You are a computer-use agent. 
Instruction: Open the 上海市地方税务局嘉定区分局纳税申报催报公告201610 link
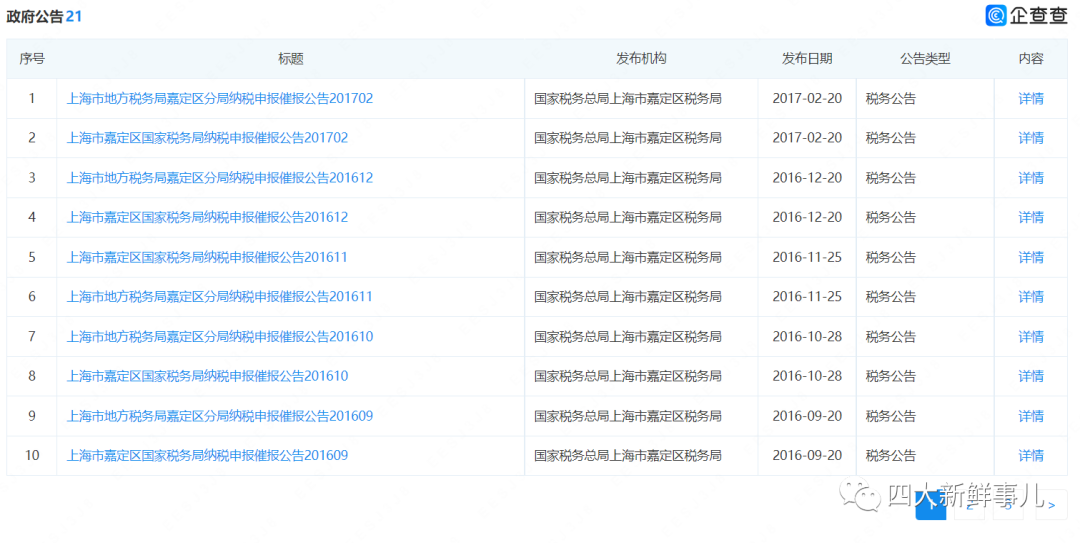coord(220,336)
